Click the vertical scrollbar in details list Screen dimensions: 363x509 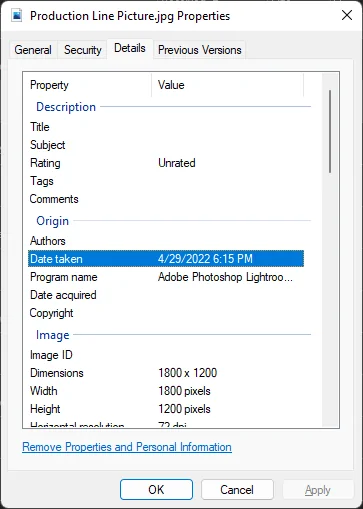(x=330, y=131)
